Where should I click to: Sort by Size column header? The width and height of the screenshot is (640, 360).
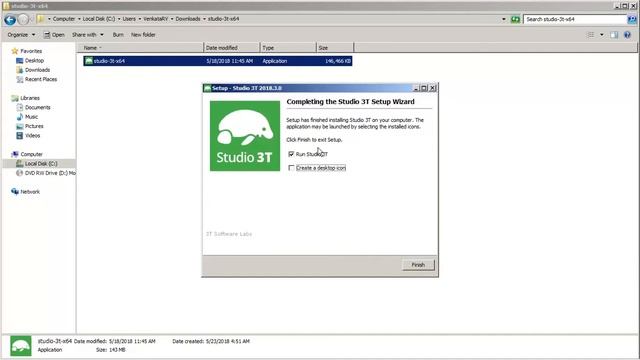335,48
